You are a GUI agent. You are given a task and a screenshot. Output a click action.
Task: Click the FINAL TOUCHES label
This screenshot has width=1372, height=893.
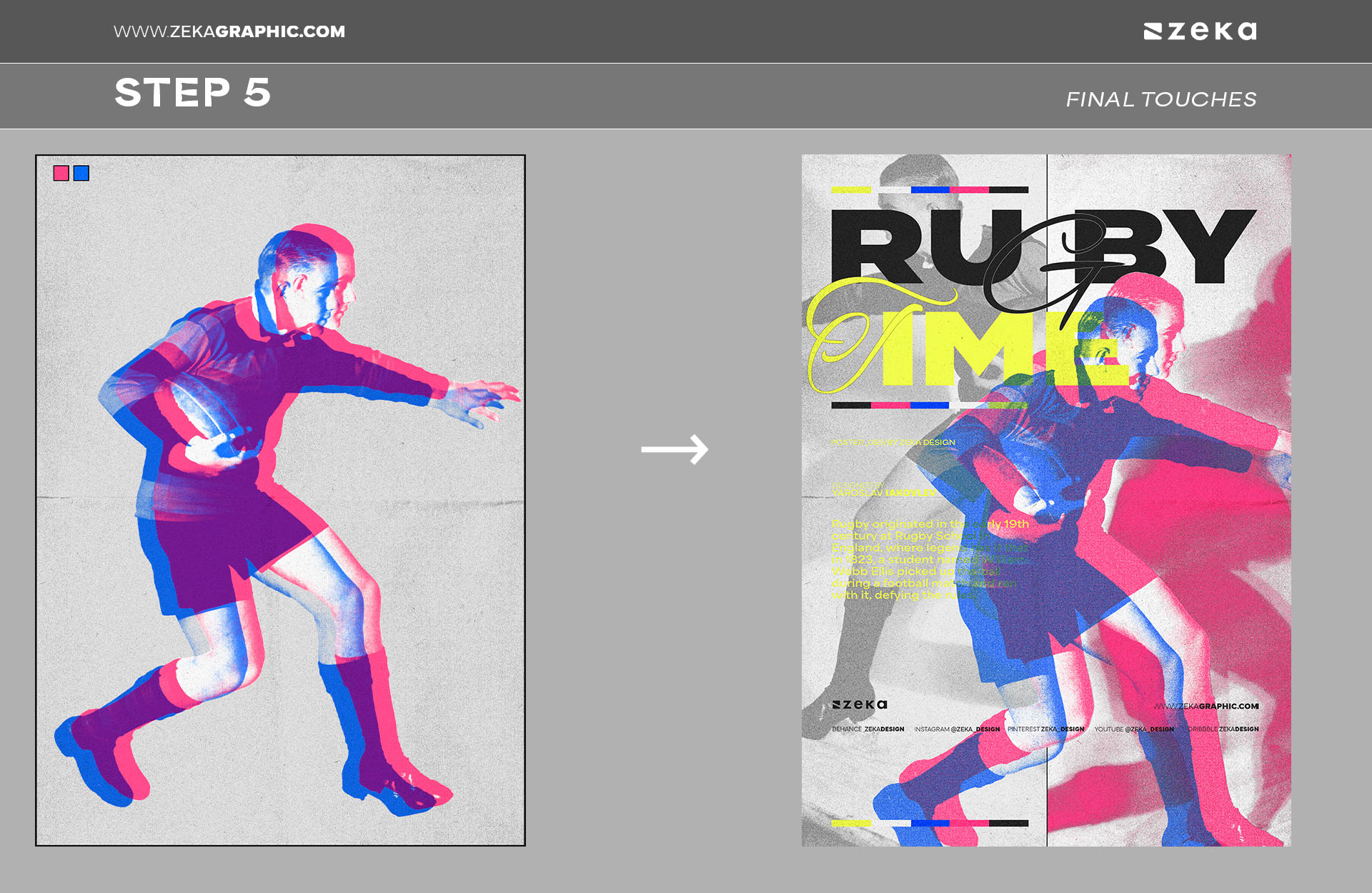[x=1160, y=99]
